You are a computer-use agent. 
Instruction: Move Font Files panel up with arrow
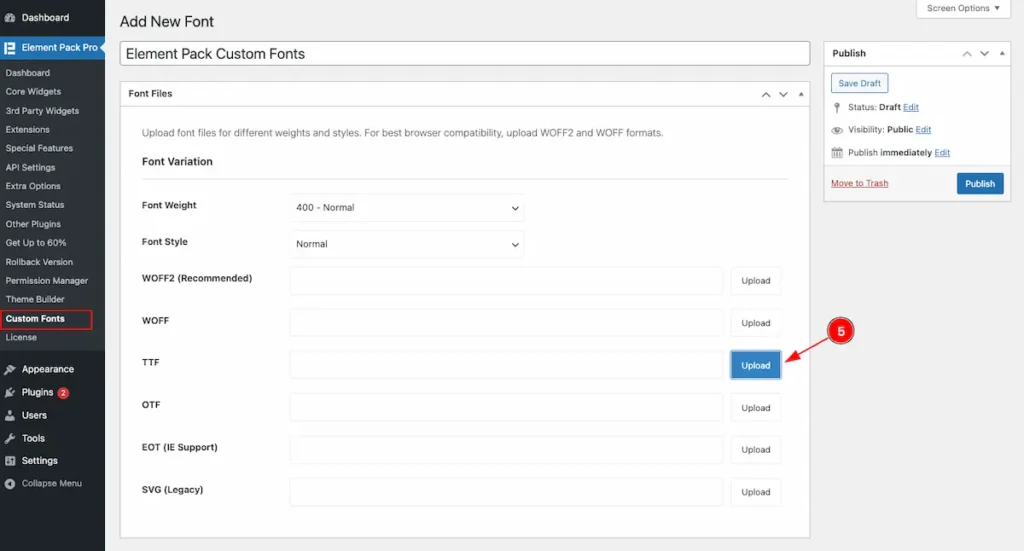point(766,94)
